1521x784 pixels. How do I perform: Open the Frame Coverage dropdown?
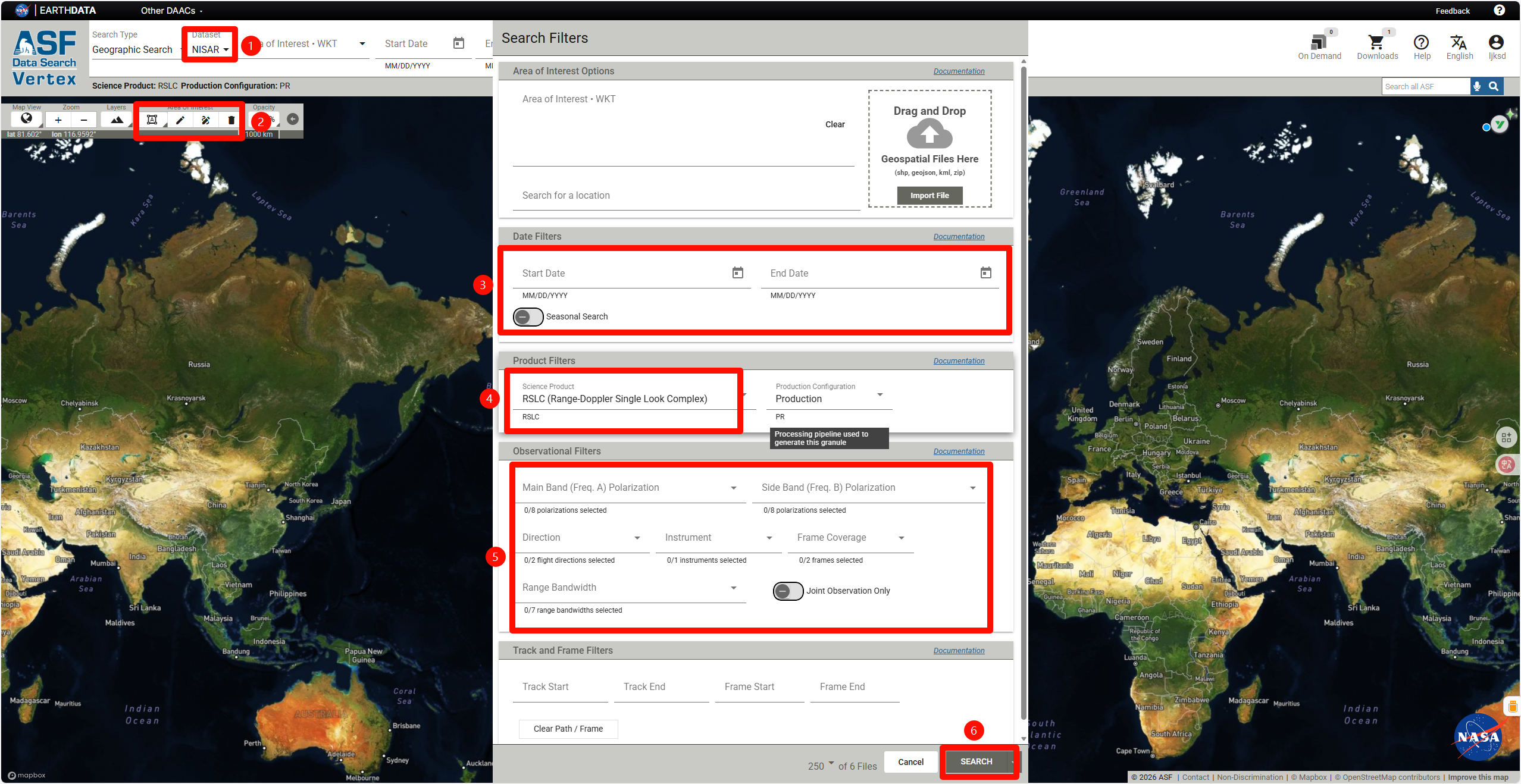coord(851,537)
